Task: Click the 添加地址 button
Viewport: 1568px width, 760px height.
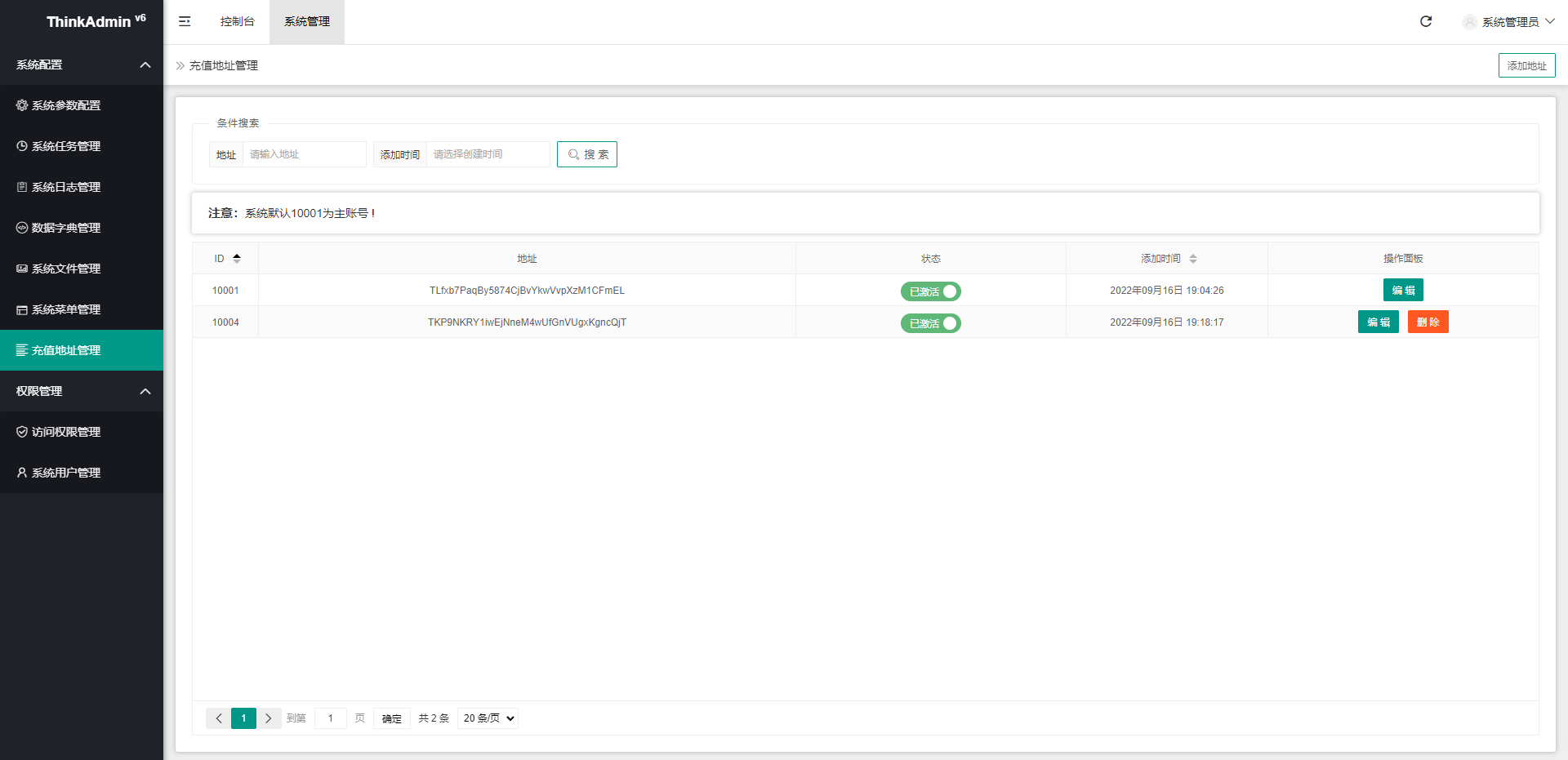Action: click(x=1526, y=65)
